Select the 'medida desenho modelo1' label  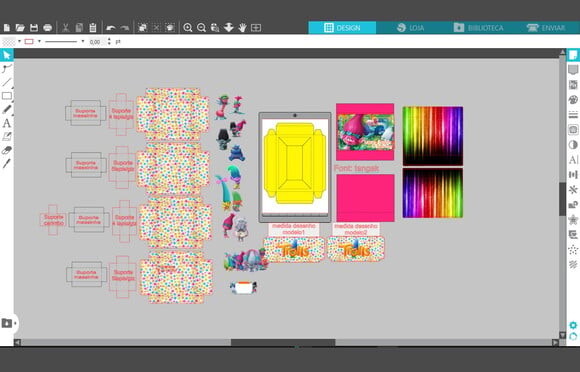click(293, 229)
